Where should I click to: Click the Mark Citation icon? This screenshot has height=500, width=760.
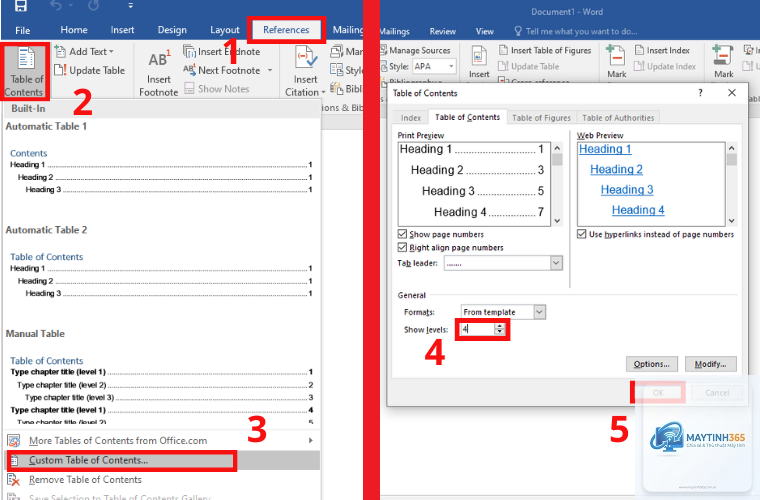pyautogui.click(x=723, y=55)
